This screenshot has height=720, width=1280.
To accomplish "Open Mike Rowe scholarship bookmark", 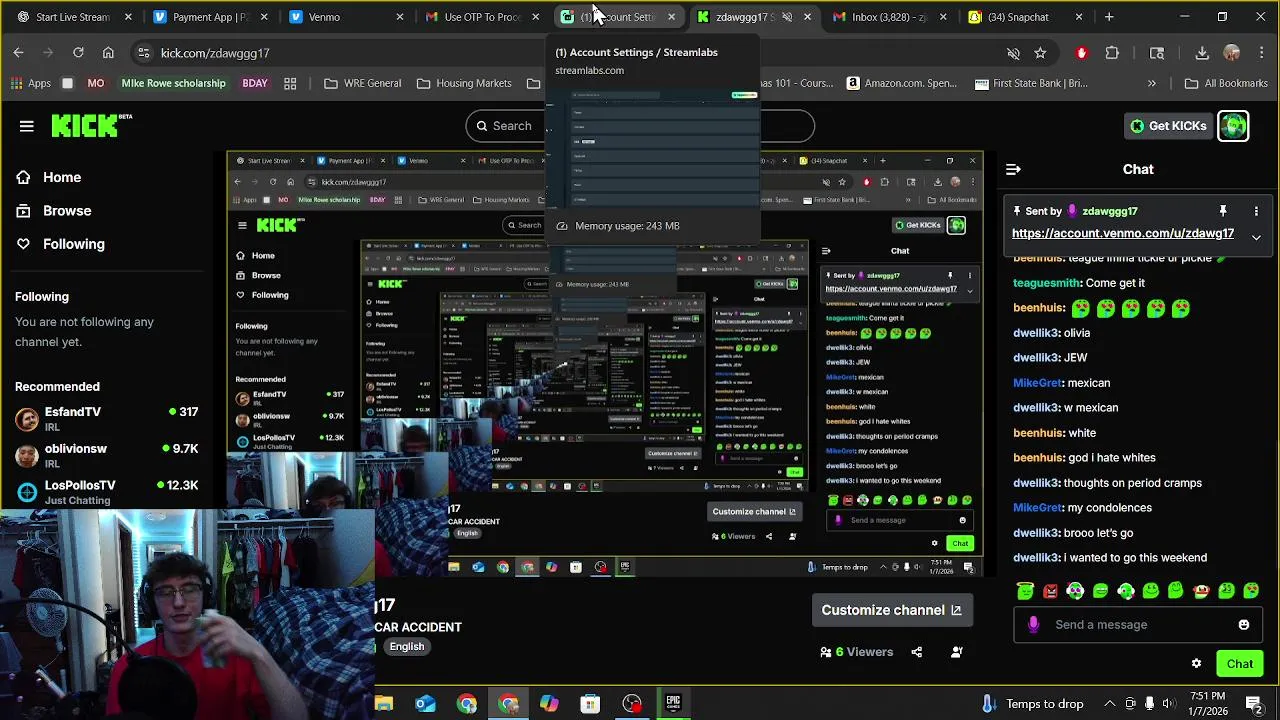I will point(173,83).
